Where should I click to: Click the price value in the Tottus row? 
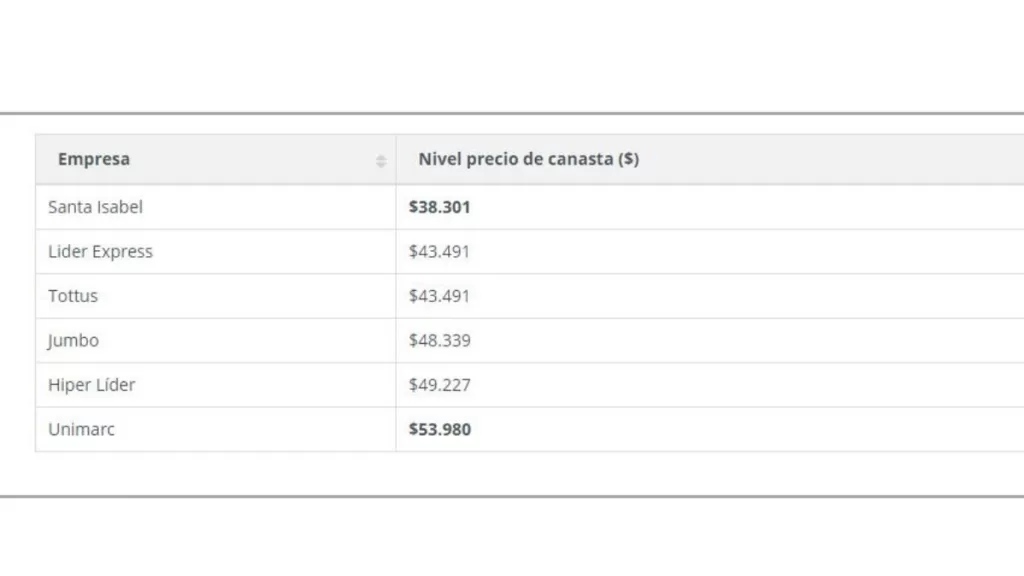[x=439, y=296]
